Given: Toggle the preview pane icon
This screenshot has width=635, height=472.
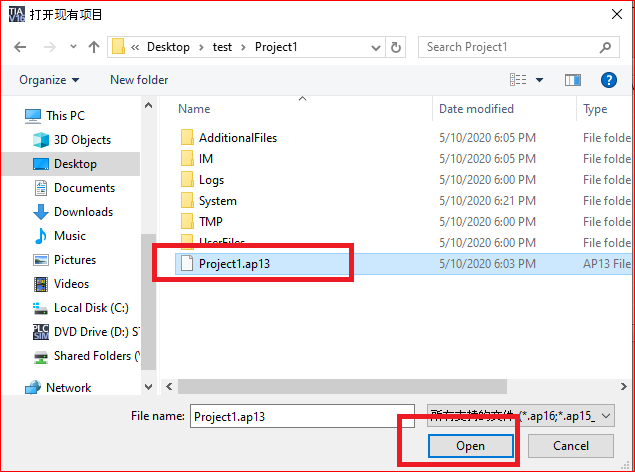Looking at the screenshot, I should pos(573,80).
